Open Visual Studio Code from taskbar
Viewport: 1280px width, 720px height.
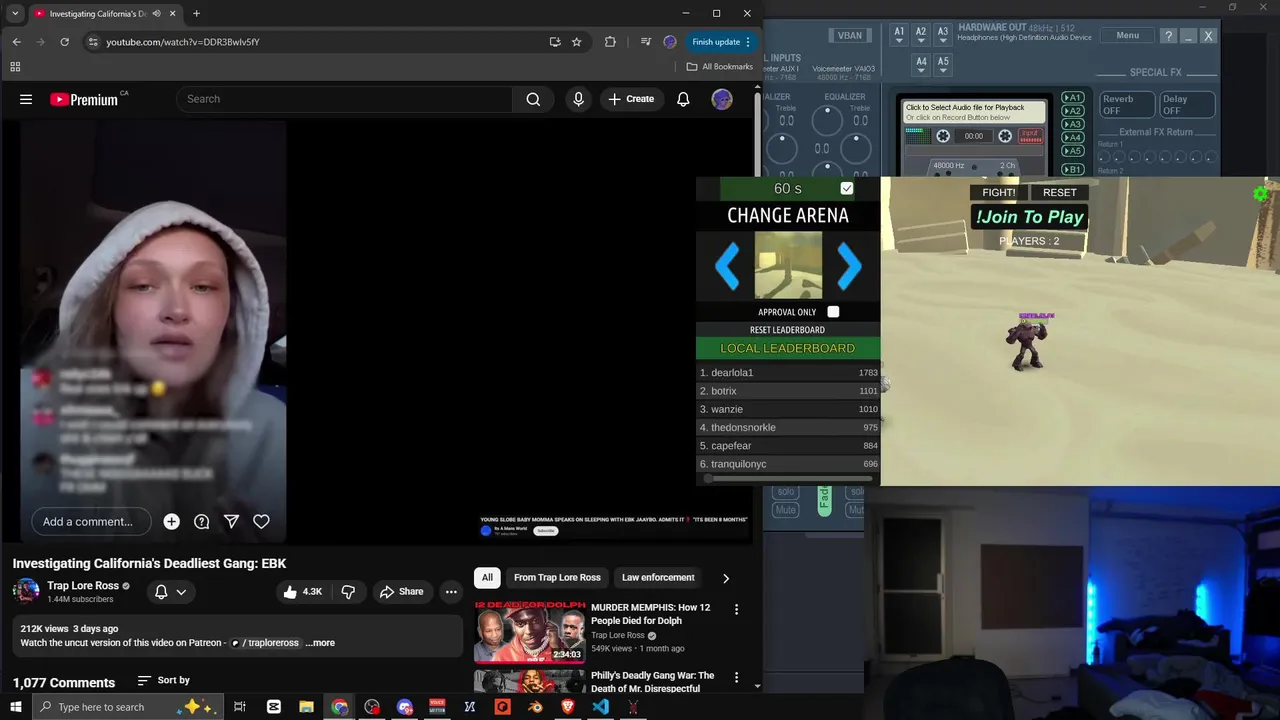coord(600,707)
